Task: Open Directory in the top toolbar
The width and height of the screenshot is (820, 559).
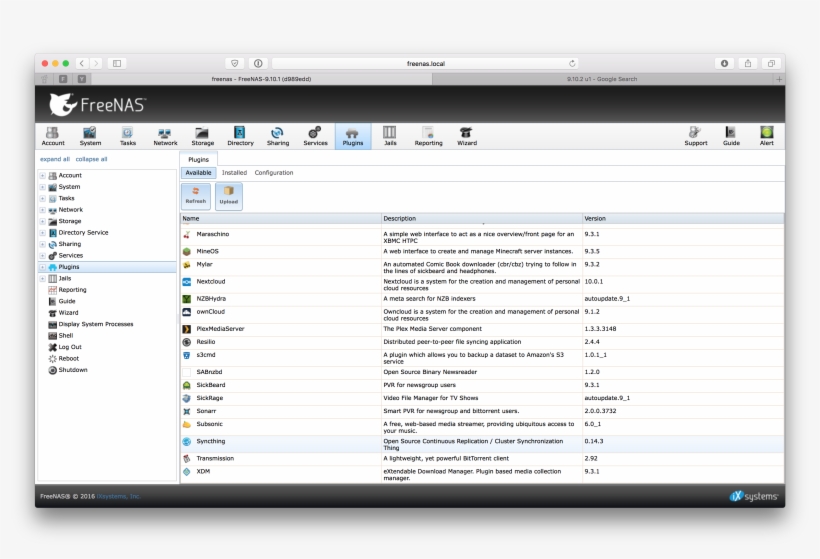Action: point(240,136)
